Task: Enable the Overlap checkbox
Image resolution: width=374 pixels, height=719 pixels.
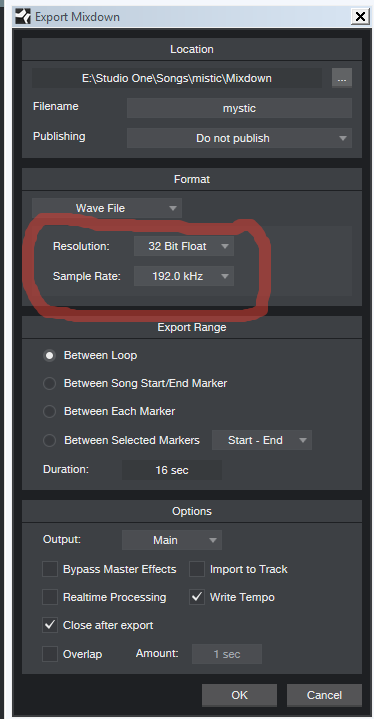Action: [x=50, y=653]
